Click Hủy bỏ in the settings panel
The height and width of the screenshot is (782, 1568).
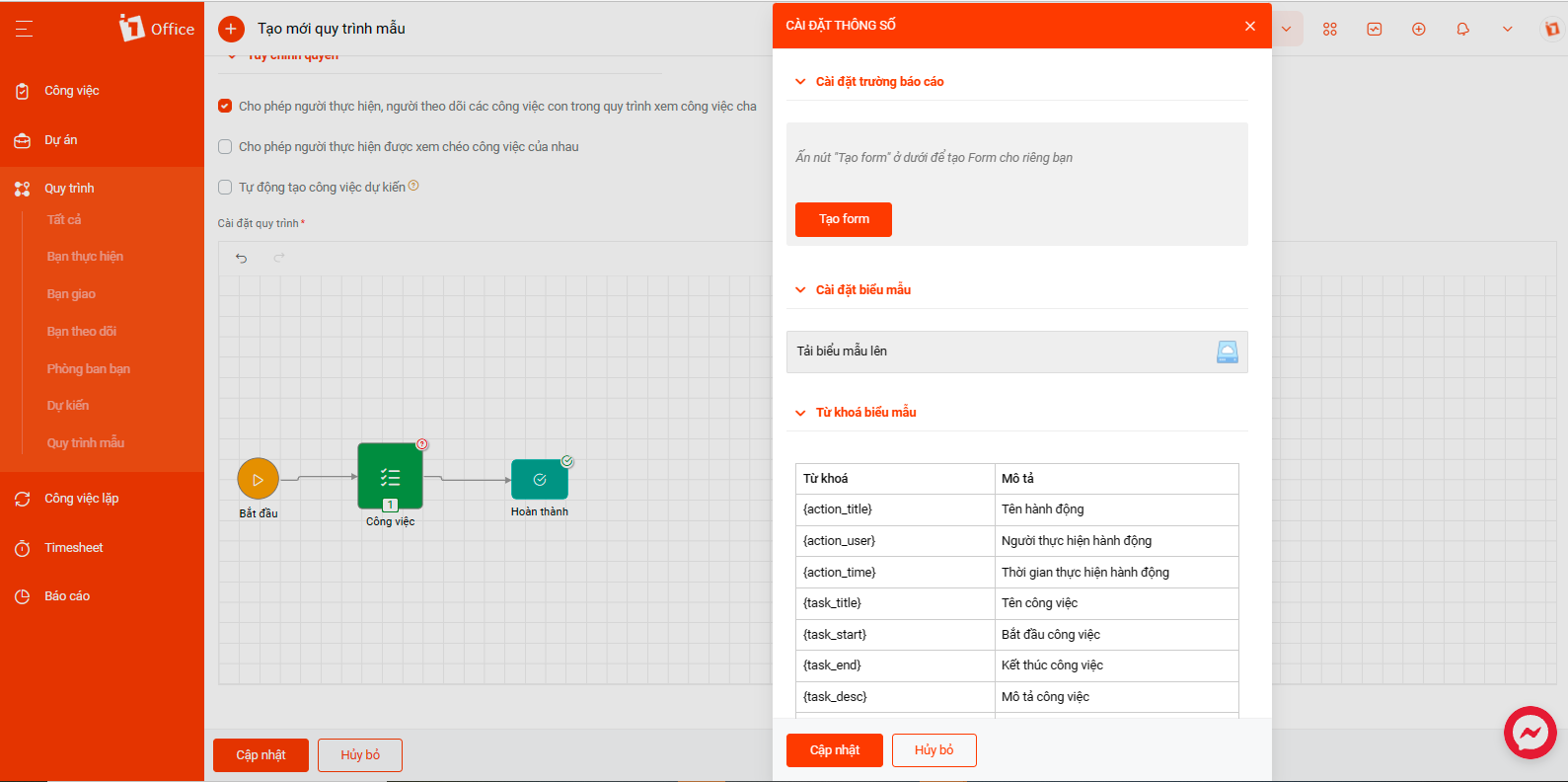[933, 750]
